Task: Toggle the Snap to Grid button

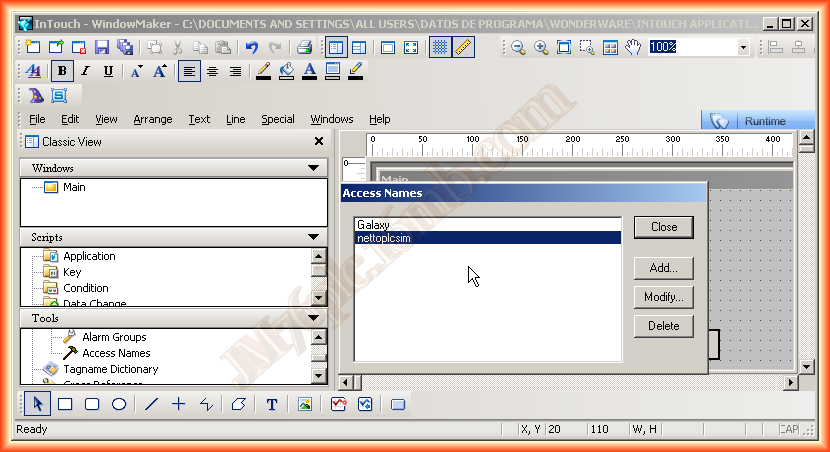Action: (440, 47)
